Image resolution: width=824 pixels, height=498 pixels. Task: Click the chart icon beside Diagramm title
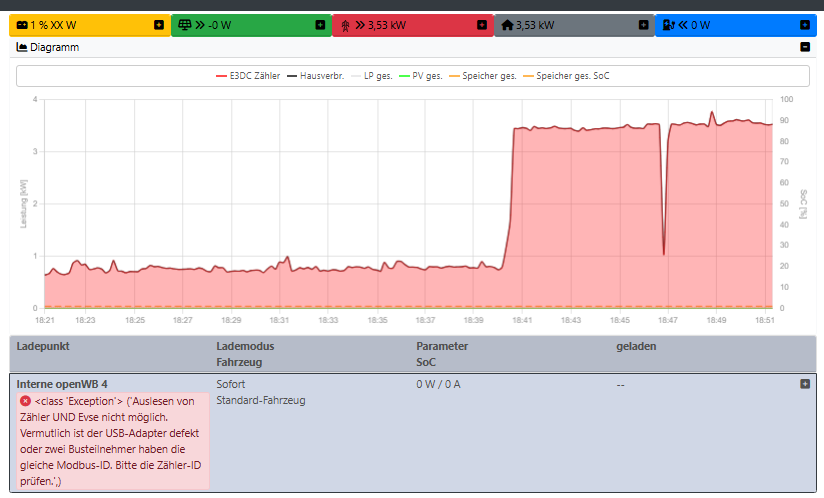[x=22, y=47]
